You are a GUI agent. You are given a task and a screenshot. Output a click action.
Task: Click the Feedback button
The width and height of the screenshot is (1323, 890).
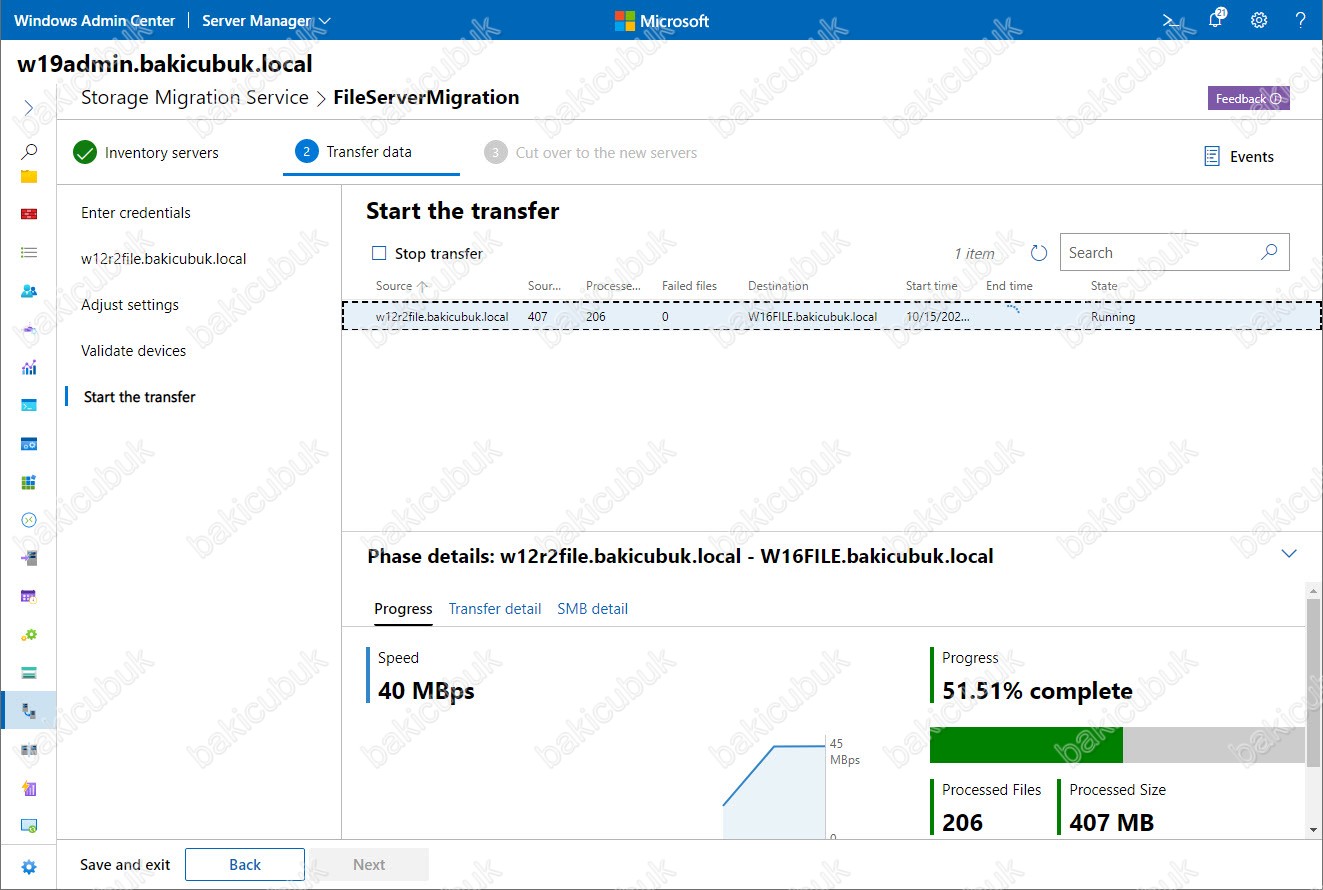1249,99
